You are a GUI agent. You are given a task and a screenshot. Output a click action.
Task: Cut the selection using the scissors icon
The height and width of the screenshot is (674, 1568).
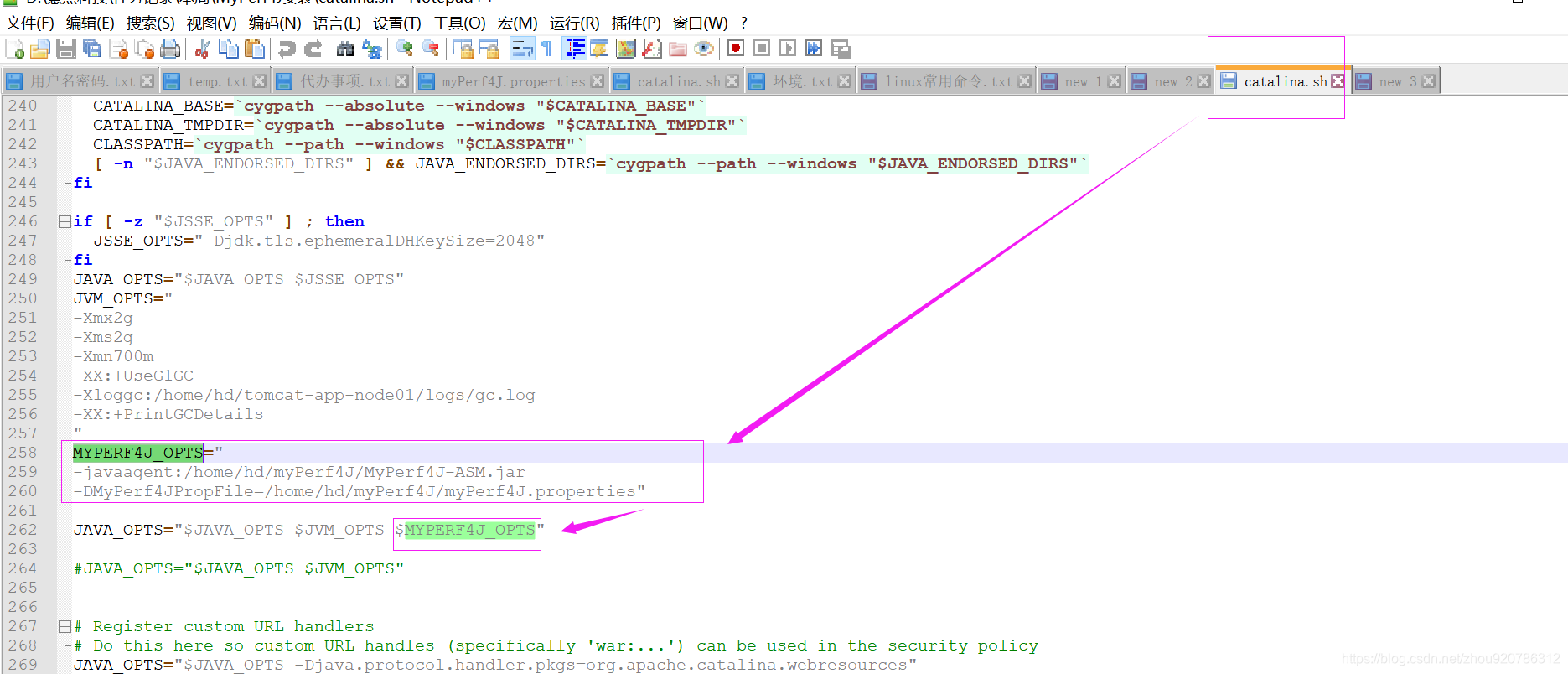pyautogui.click(x=202, y=49)
